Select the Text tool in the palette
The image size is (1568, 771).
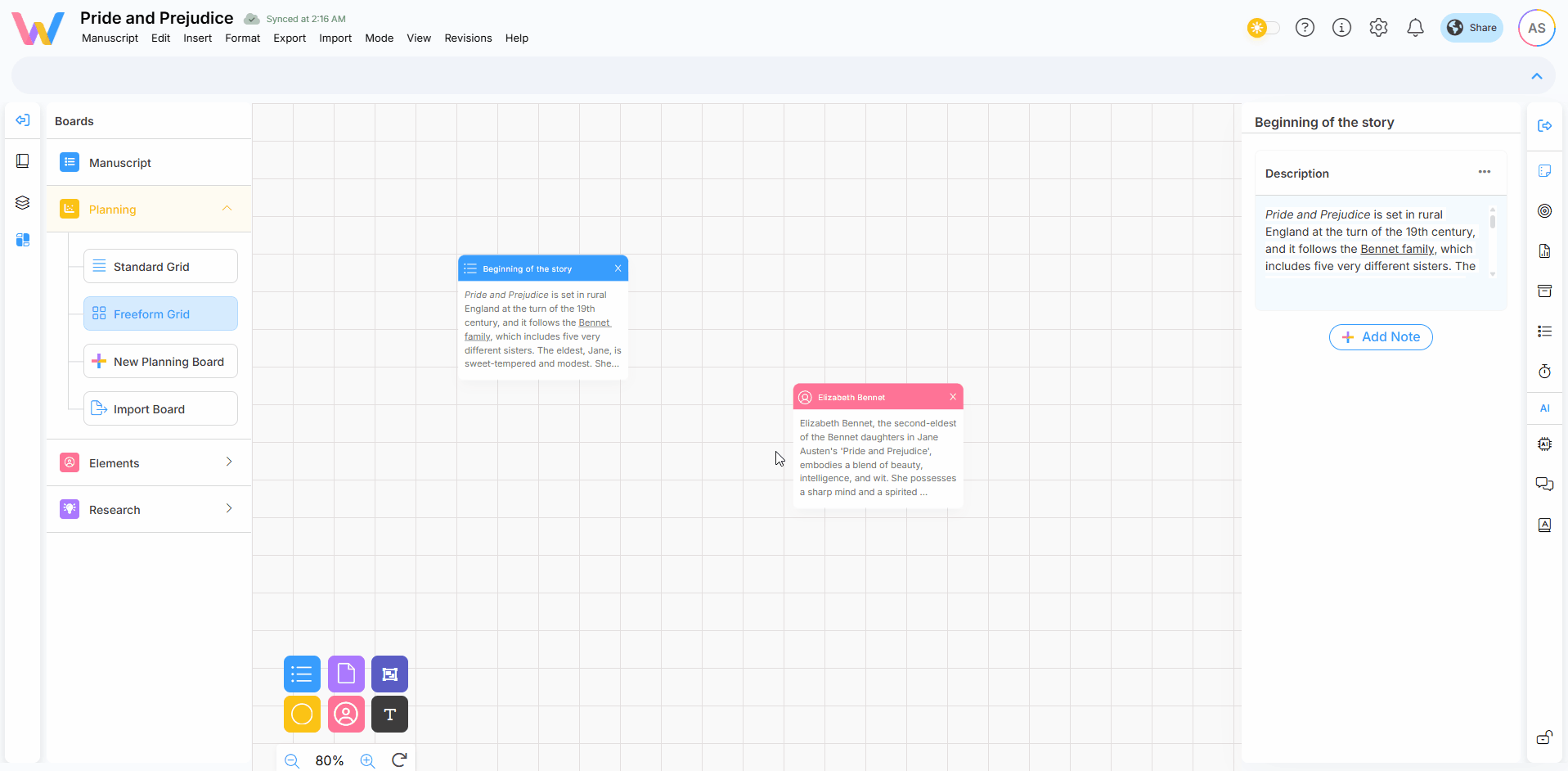pos(389,715)
